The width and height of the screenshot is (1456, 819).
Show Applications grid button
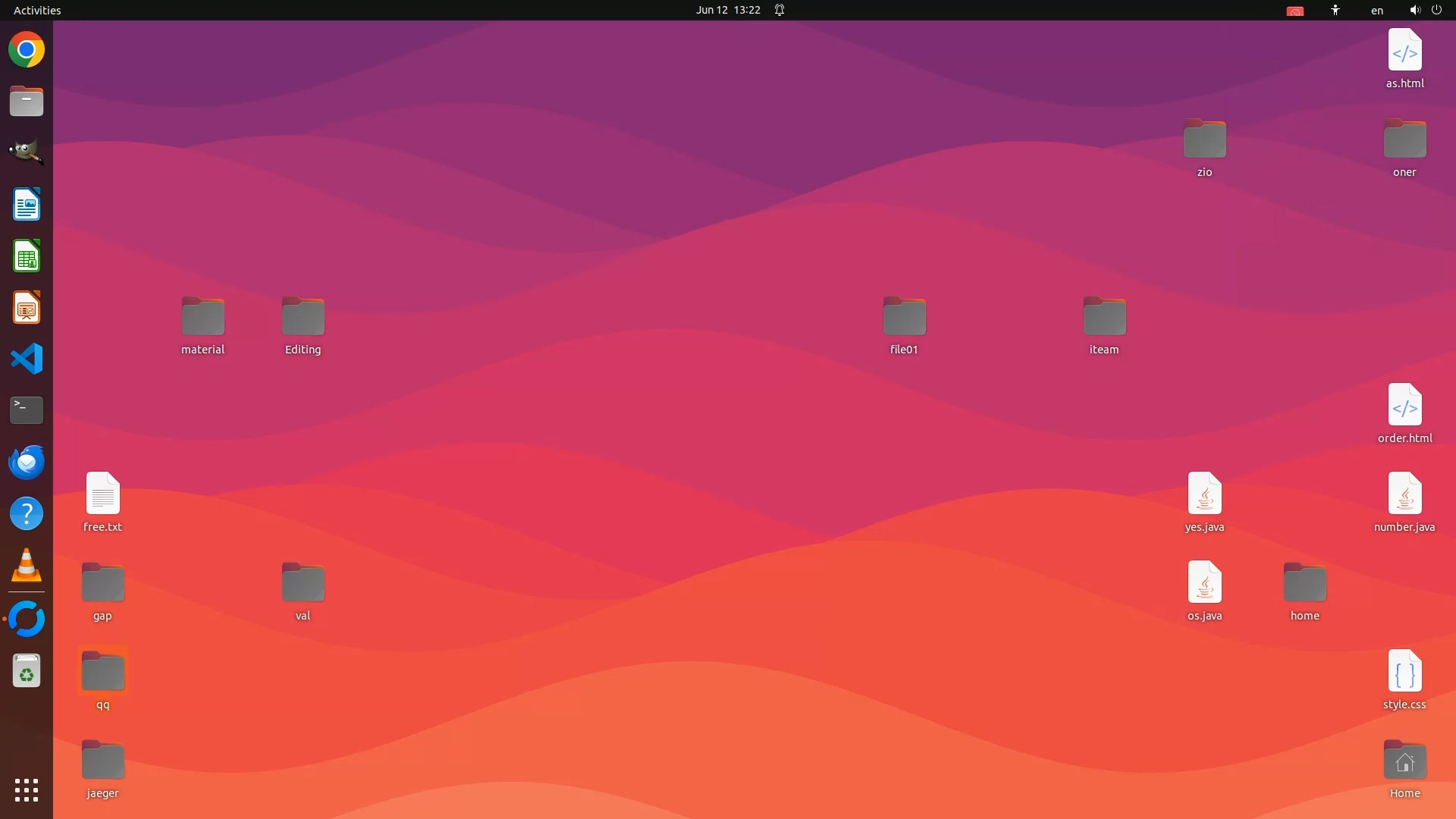pyautogui.click(x=27, y=790)
